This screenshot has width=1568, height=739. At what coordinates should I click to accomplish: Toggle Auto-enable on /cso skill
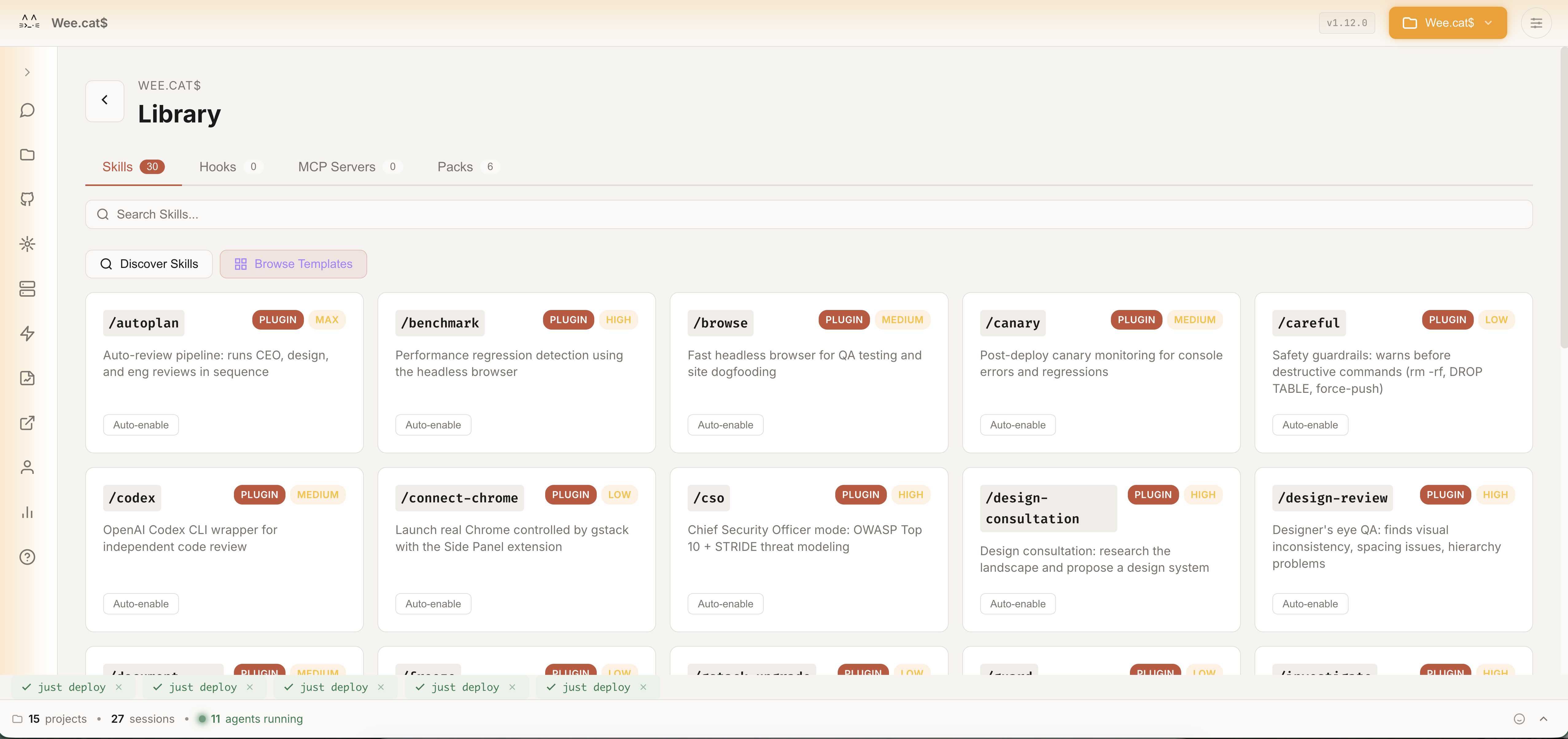point(725,604)
